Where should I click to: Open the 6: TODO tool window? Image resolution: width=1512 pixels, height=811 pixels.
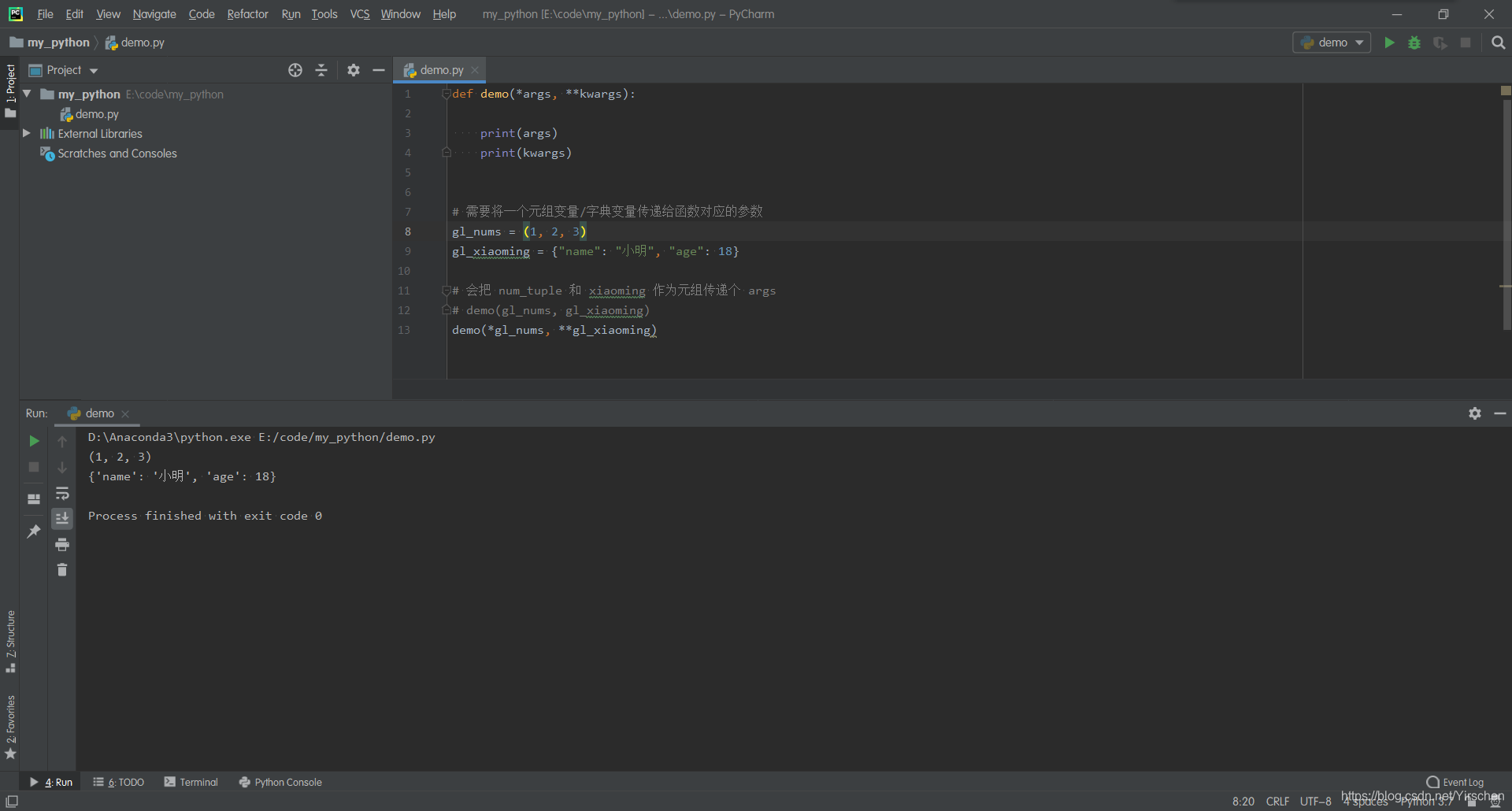(118, 782)
